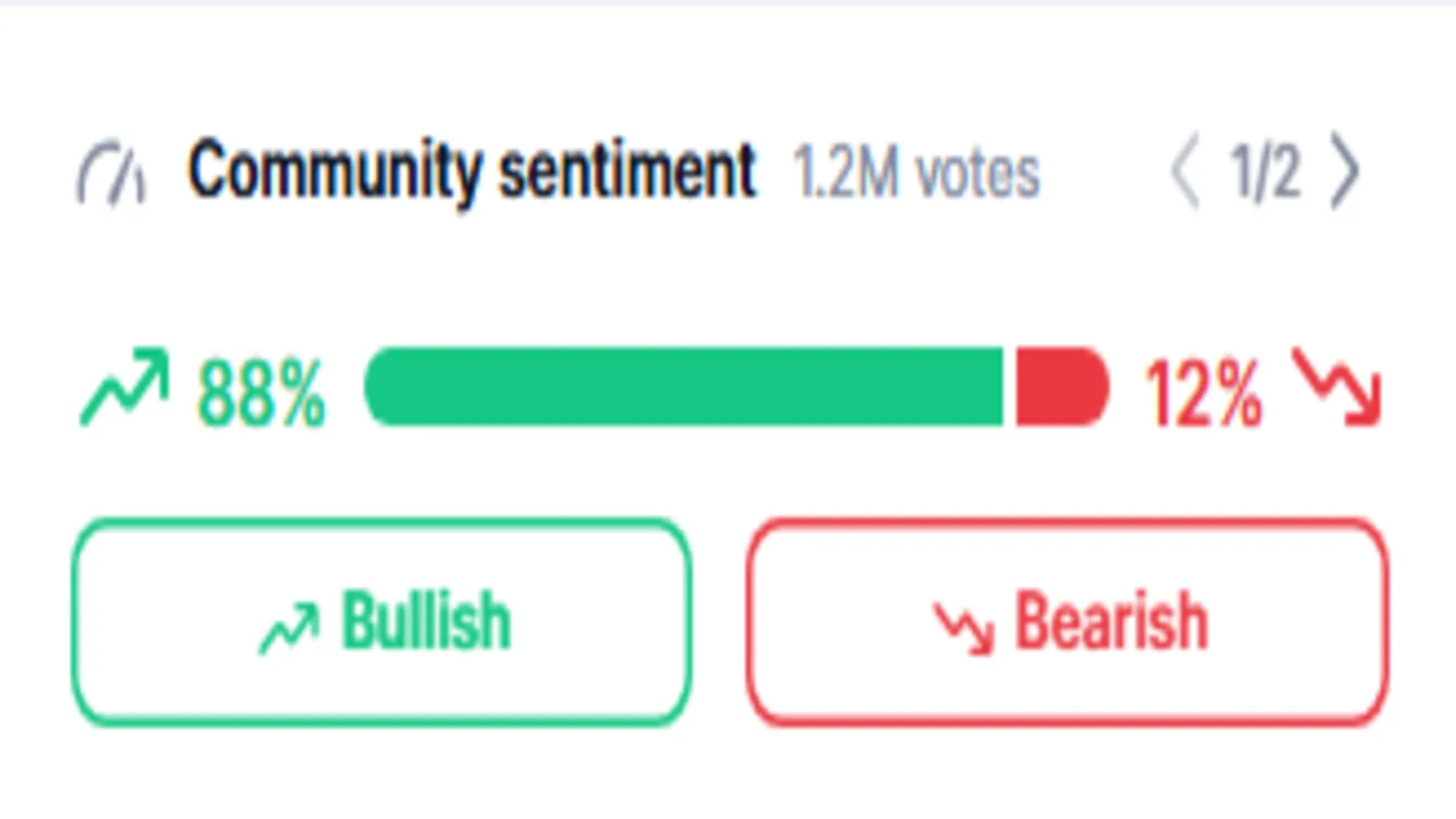Click the Community sentiment heading

471,170
